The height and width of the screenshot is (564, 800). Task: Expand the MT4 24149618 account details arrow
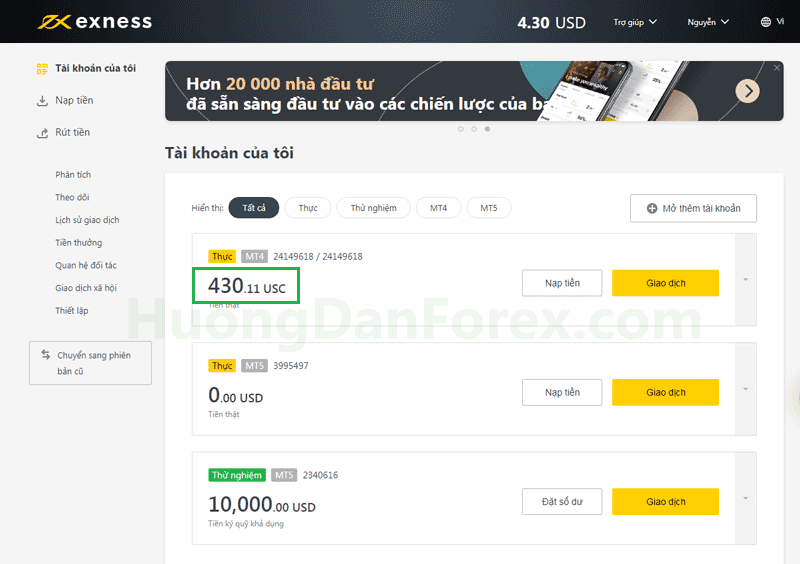pyautogui.click(x=745, y=279)
